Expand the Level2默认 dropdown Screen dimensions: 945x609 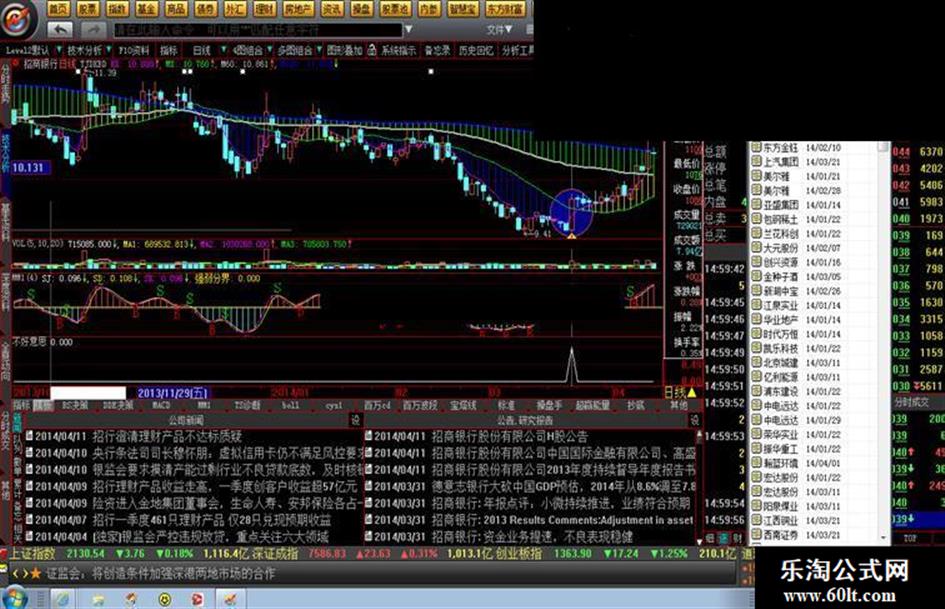[x=59, y=50]
